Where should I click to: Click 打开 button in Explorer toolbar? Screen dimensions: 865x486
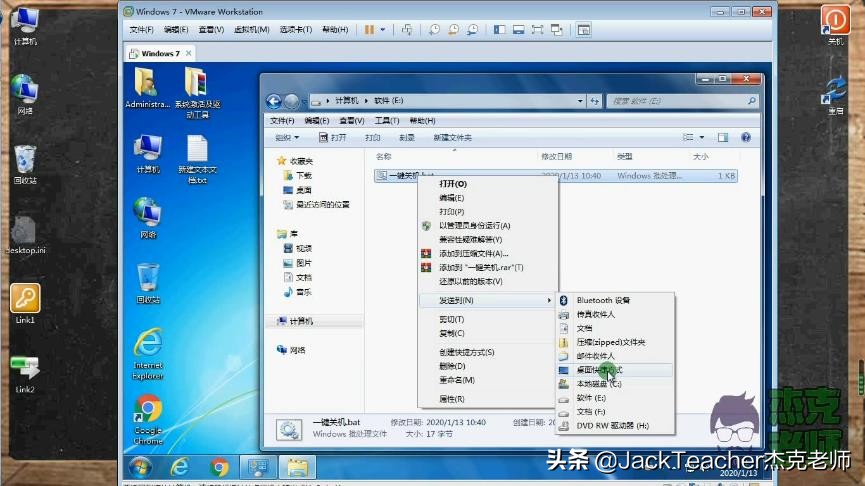333,138
